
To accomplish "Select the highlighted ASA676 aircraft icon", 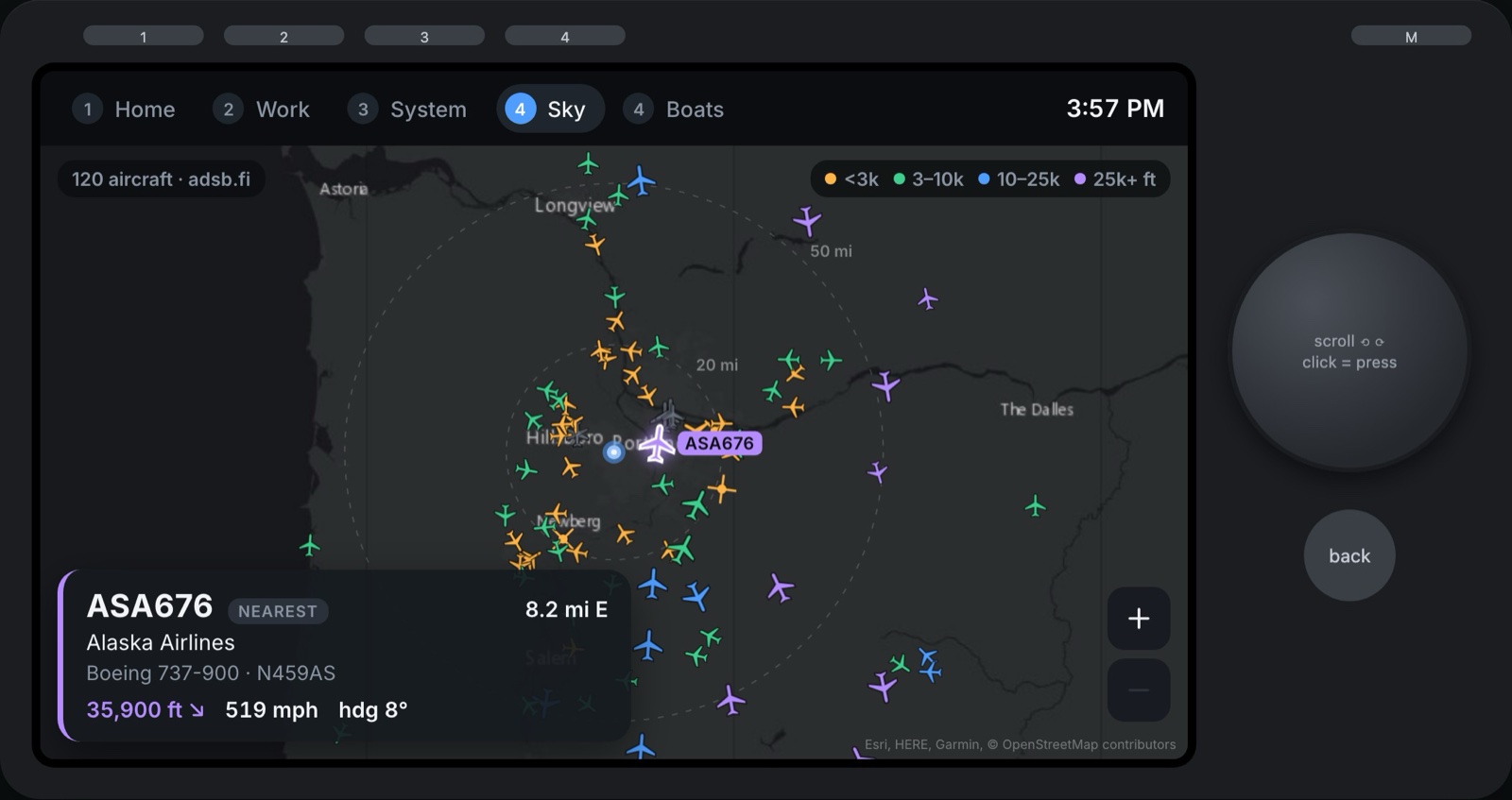I will point(658,444).
